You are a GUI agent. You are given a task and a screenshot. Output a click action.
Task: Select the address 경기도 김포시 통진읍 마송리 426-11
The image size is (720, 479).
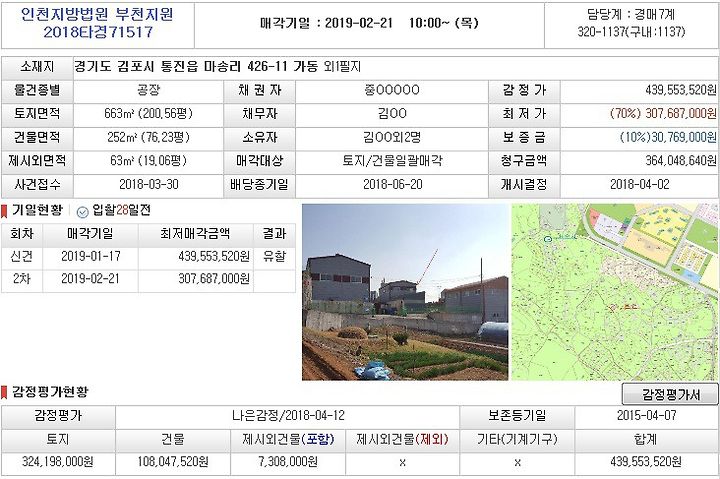181,67
